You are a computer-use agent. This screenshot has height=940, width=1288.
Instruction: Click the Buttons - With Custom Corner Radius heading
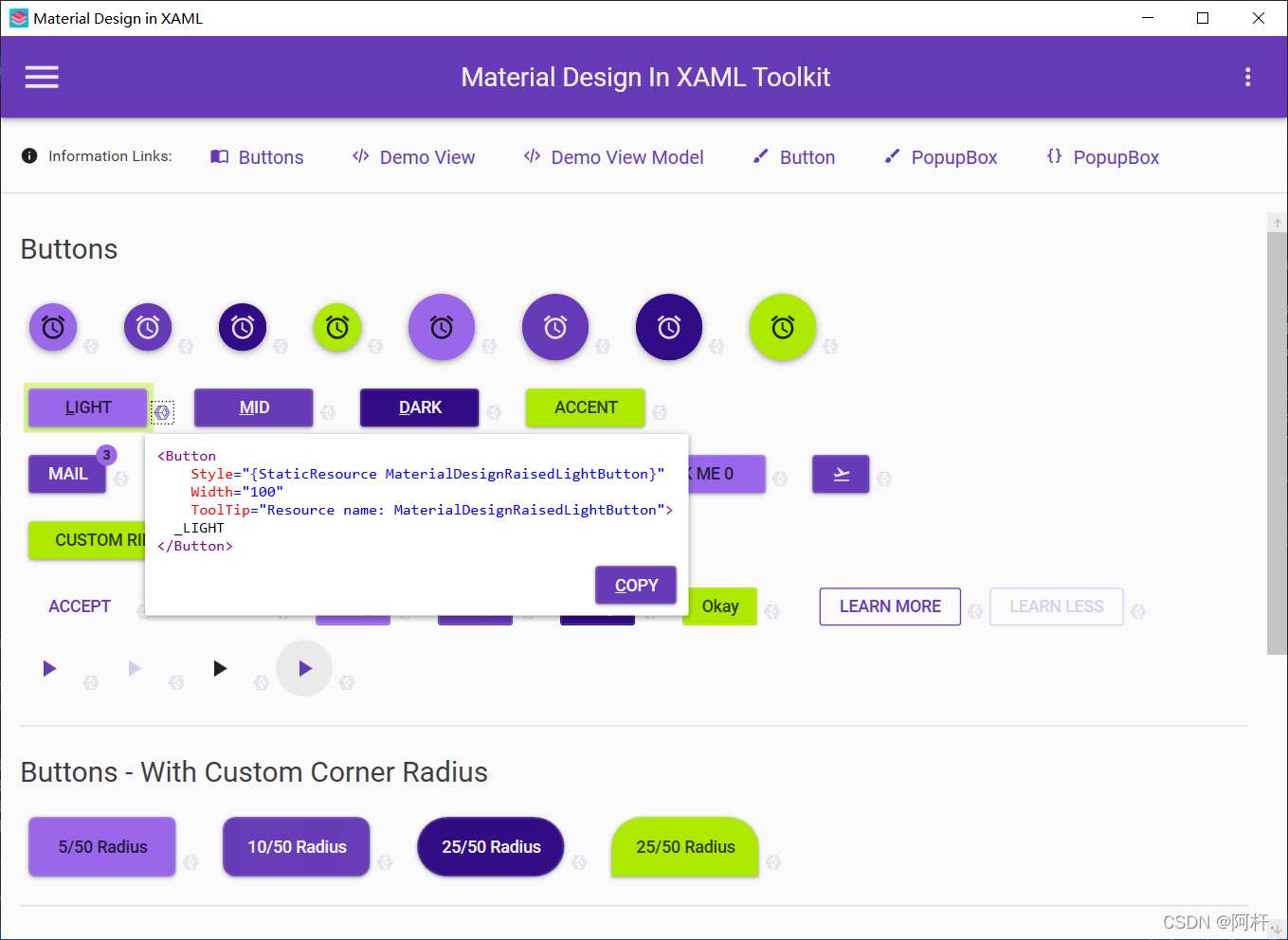pyautogui.click(x=254, y=772)
